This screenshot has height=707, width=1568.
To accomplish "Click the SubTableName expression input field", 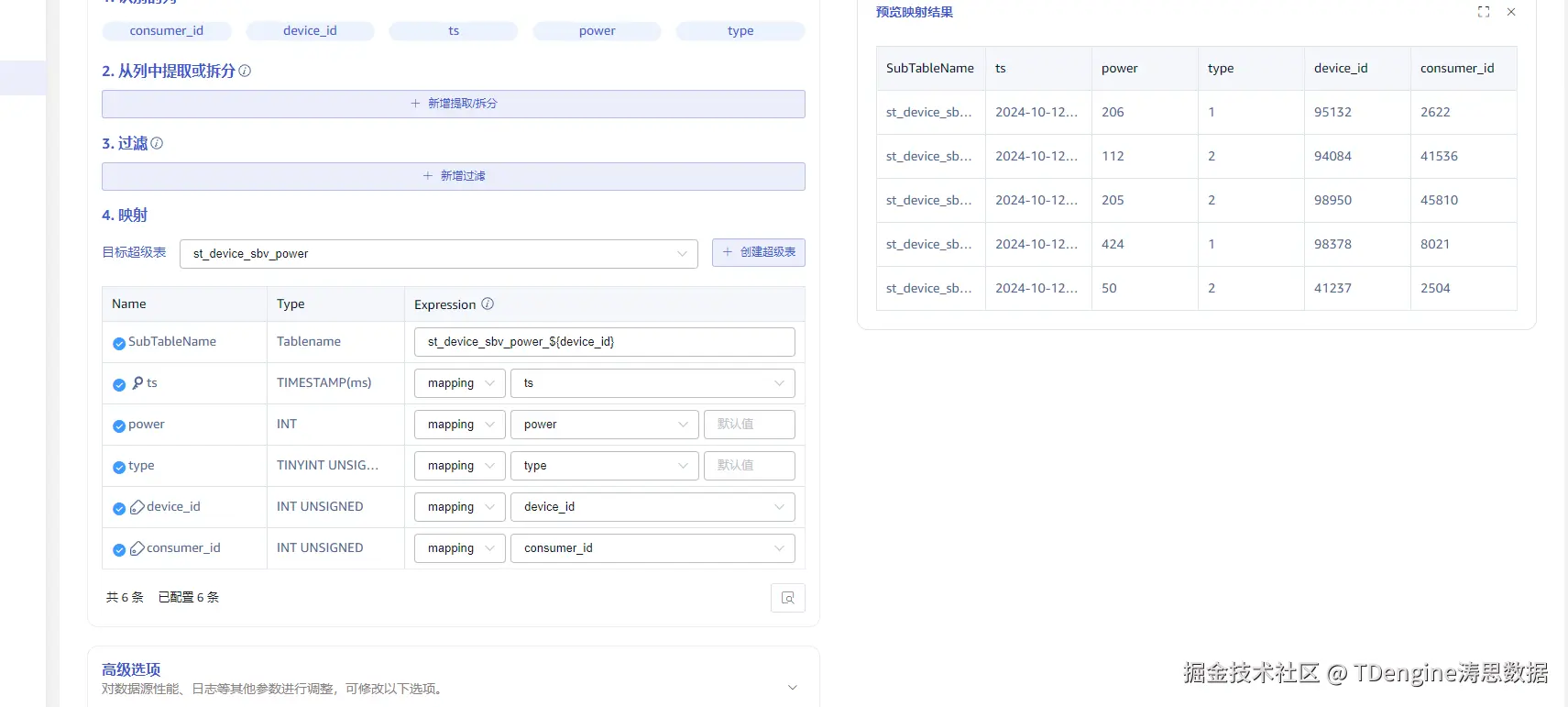I will (x=604, y=342).
